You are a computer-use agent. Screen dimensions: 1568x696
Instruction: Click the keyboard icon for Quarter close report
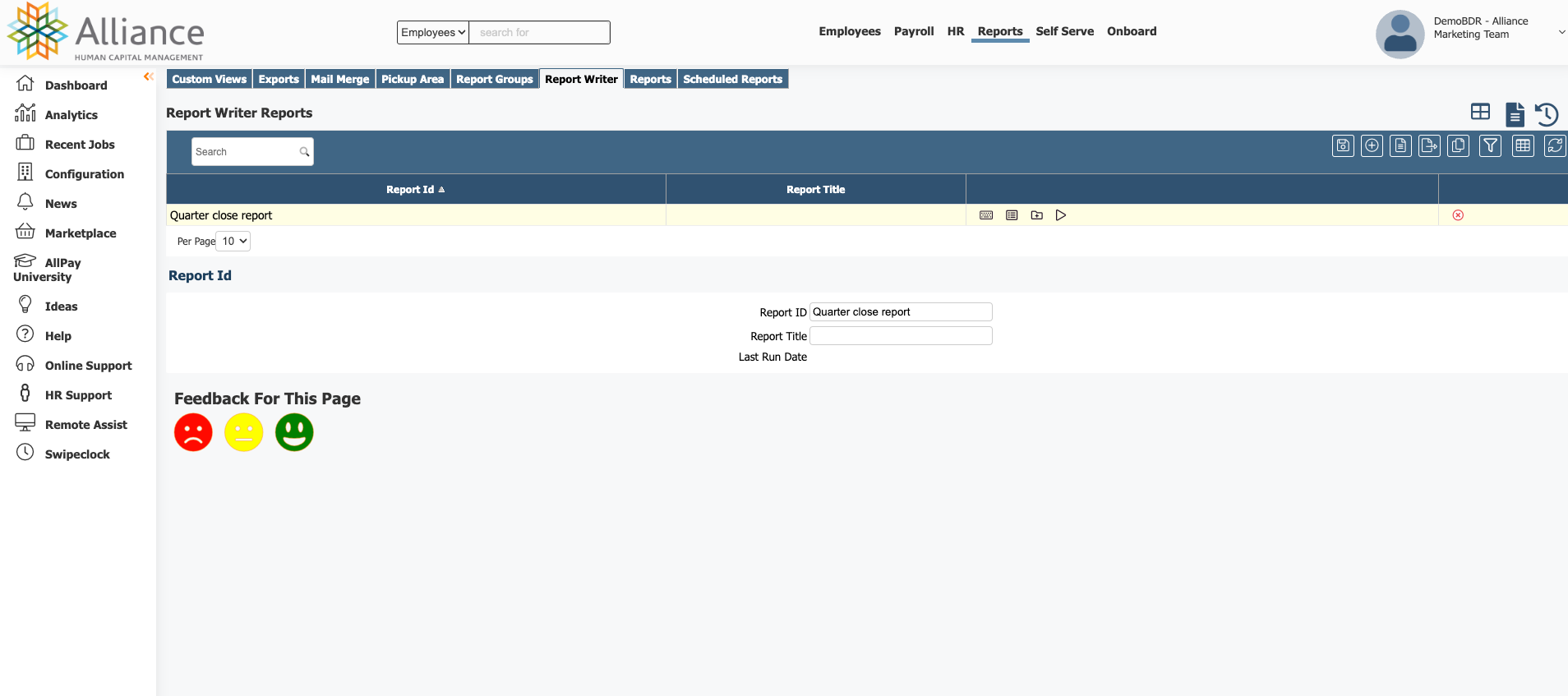[986, 215]
